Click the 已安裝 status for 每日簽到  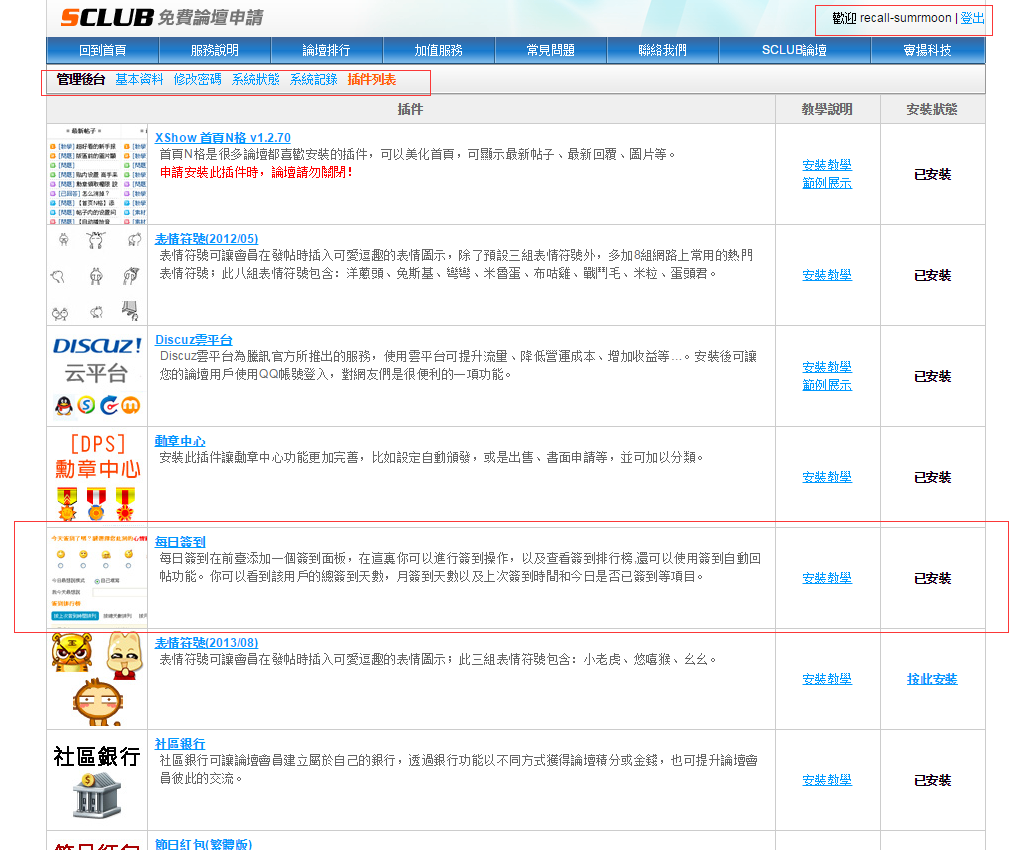click(x=932, y=578)
